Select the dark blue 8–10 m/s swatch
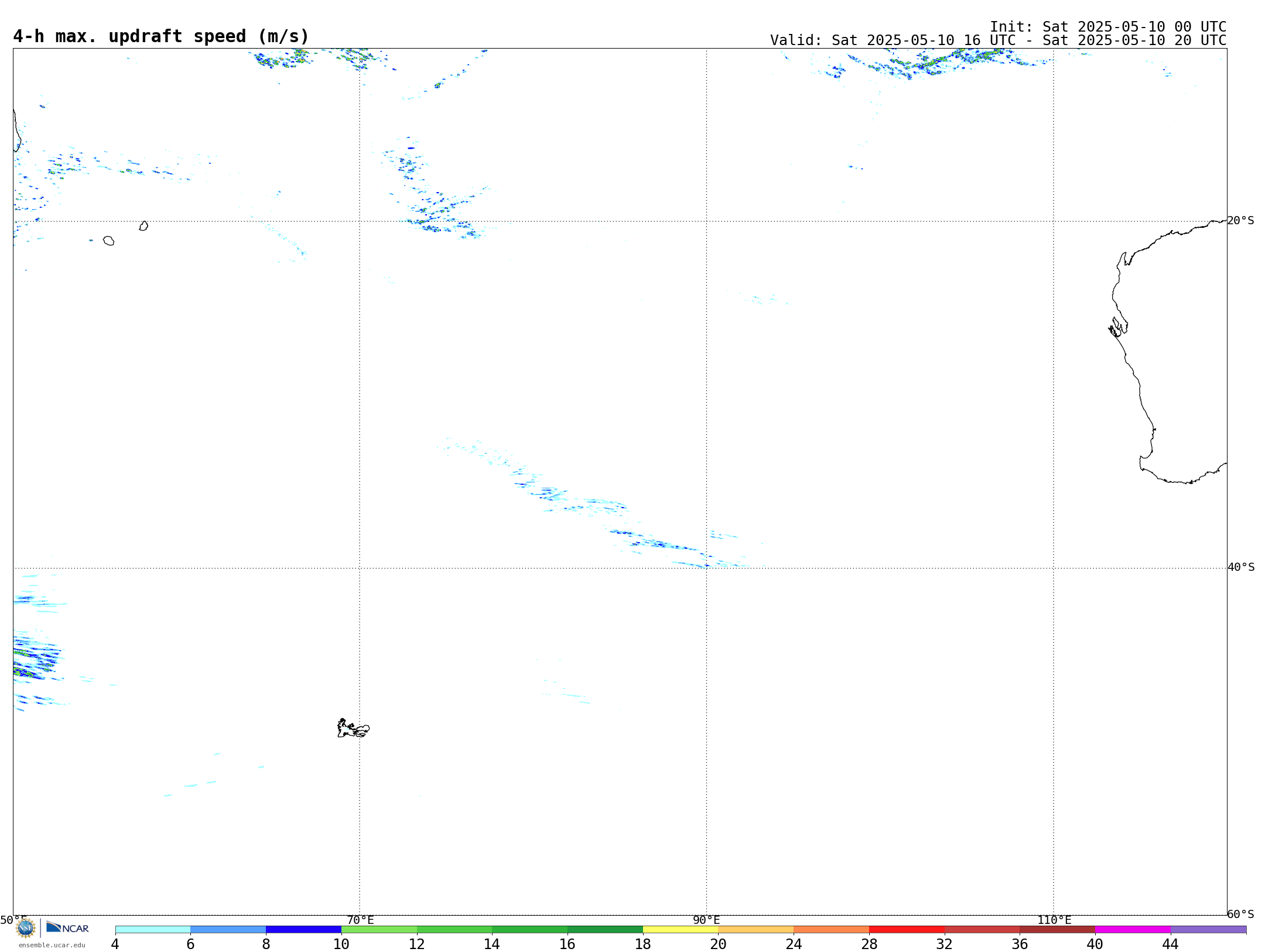 click(x=303, y=929)
